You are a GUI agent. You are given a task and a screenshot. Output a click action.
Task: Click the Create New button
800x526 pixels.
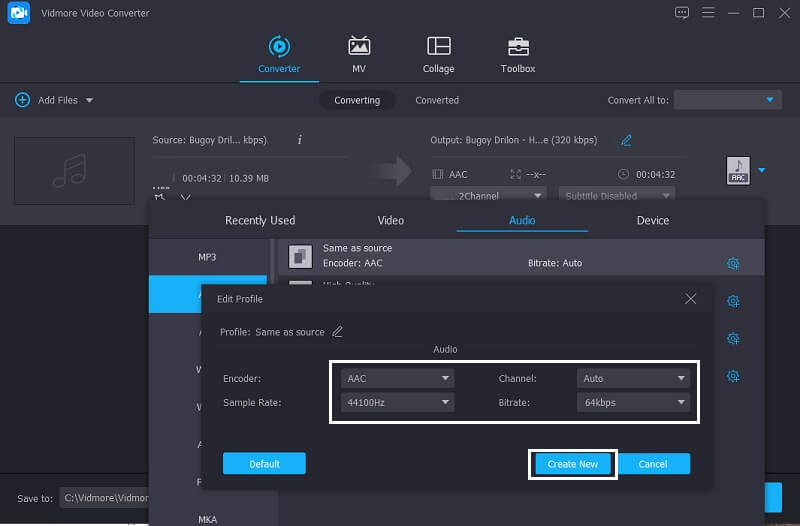tap(573, 464)
